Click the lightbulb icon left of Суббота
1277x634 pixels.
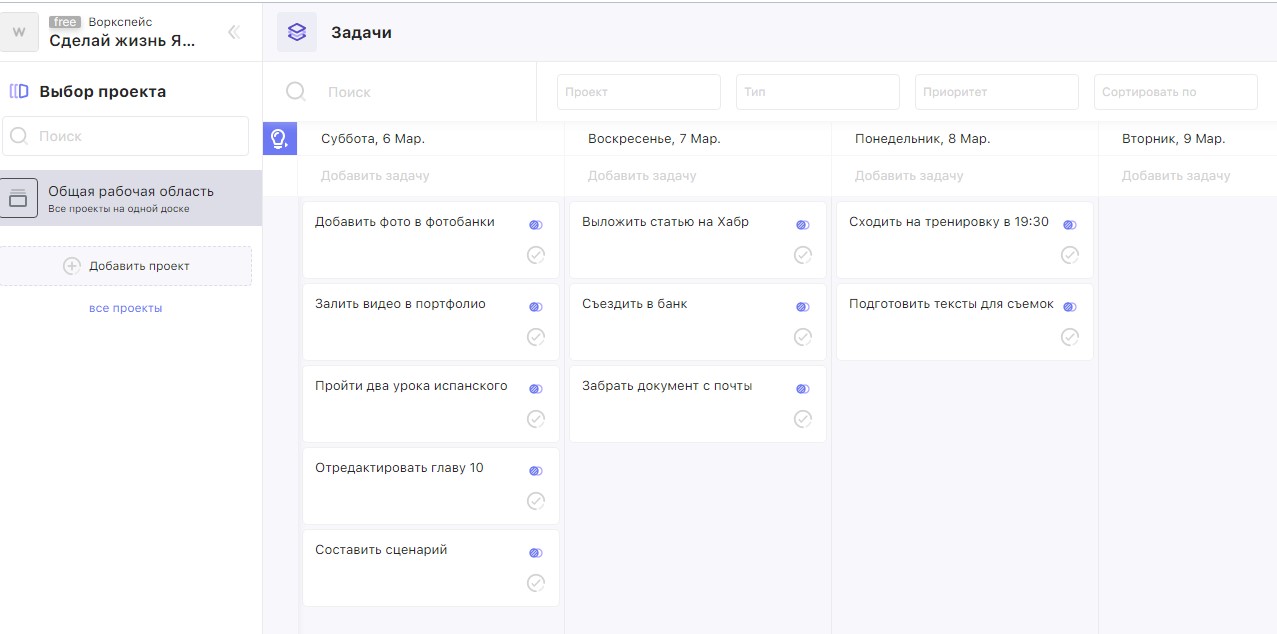(279, 139)
